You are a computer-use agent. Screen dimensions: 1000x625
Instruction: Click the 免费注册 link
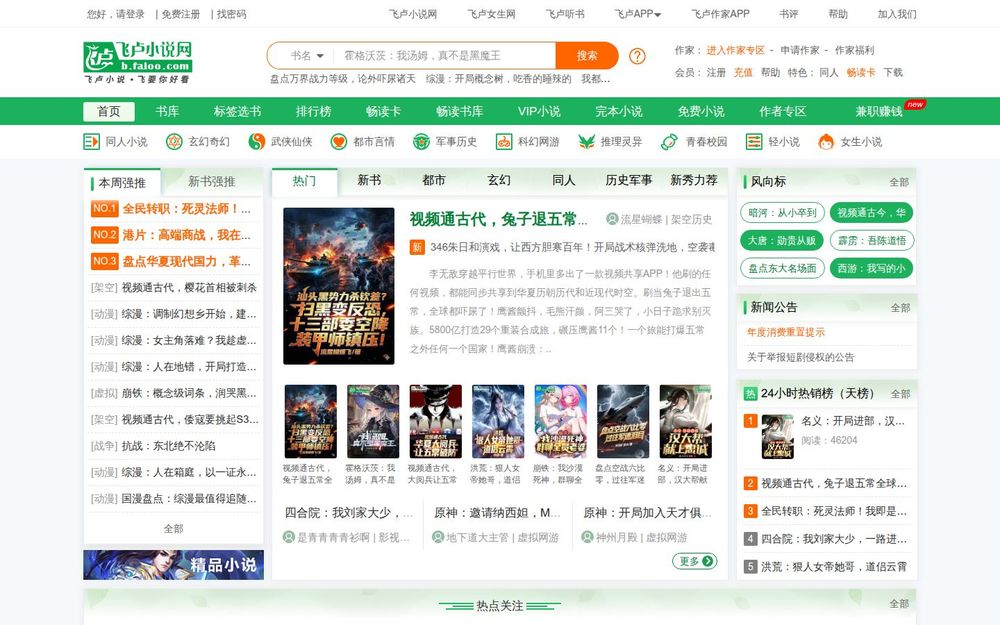180,14
